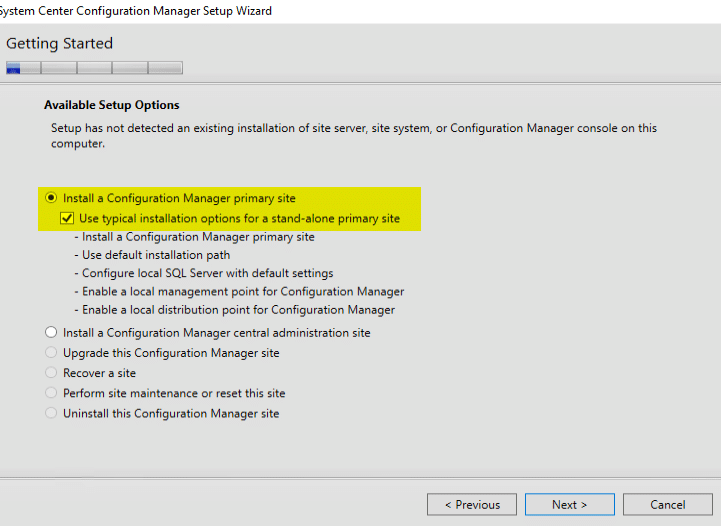Click the Getting Started heading
The height and width of the screenshot is (526, 721).
(59, 43)
